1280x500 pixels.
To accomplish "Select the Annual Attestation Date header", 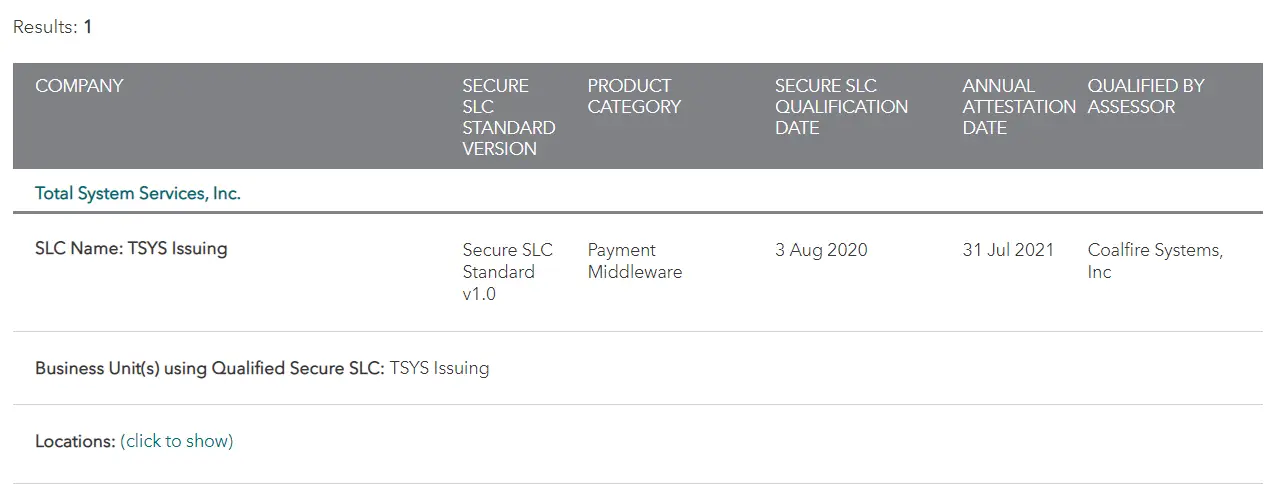I will (1018, 107).
